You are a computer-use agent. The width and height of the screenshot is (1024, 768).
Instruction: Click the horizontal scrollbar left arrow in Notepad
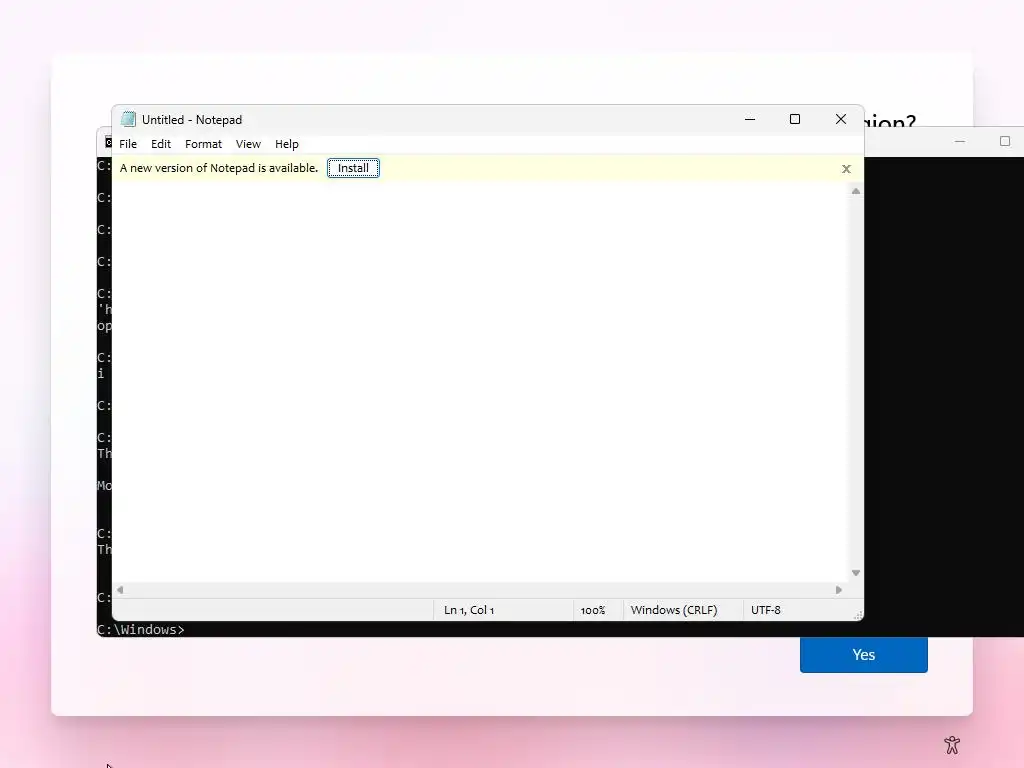120,590
